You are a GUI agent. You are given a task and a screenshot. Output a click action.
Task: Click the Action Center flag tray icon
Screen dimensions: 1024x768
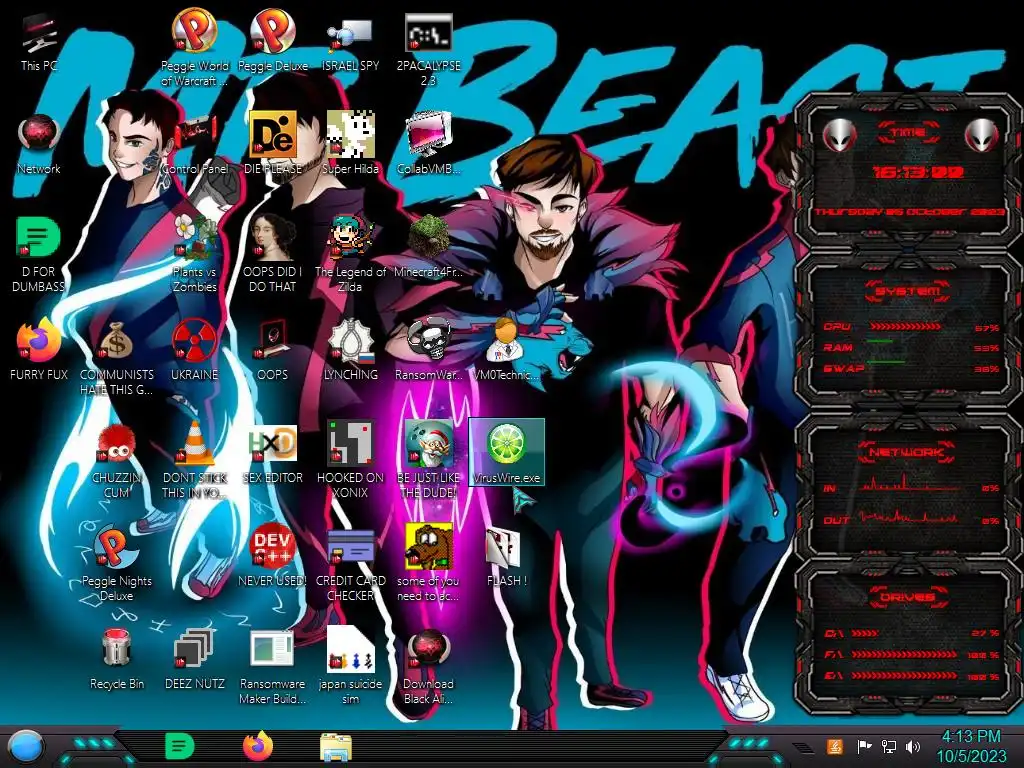point(864,746)
